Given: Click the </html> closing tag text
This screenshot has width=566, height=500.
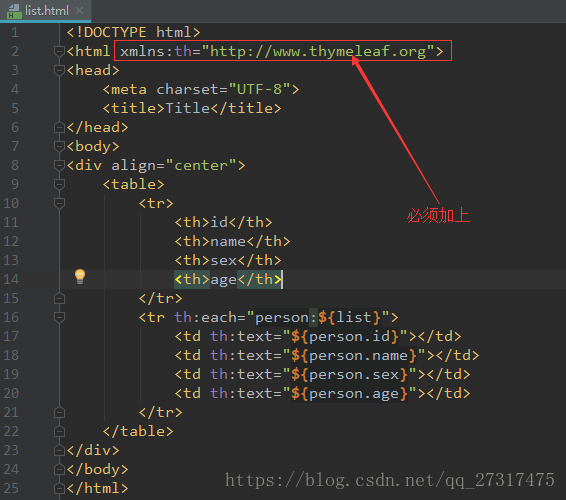Looking at the screenshot, I should pos(97,488).
